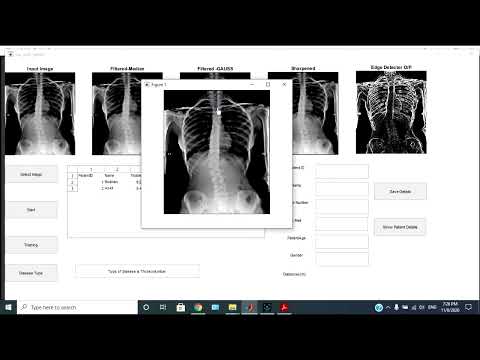The width and height of the screenshot is (480, 360).
Task: Click the network tray icon
Action: pyautogui.click(x=414, y=308)
